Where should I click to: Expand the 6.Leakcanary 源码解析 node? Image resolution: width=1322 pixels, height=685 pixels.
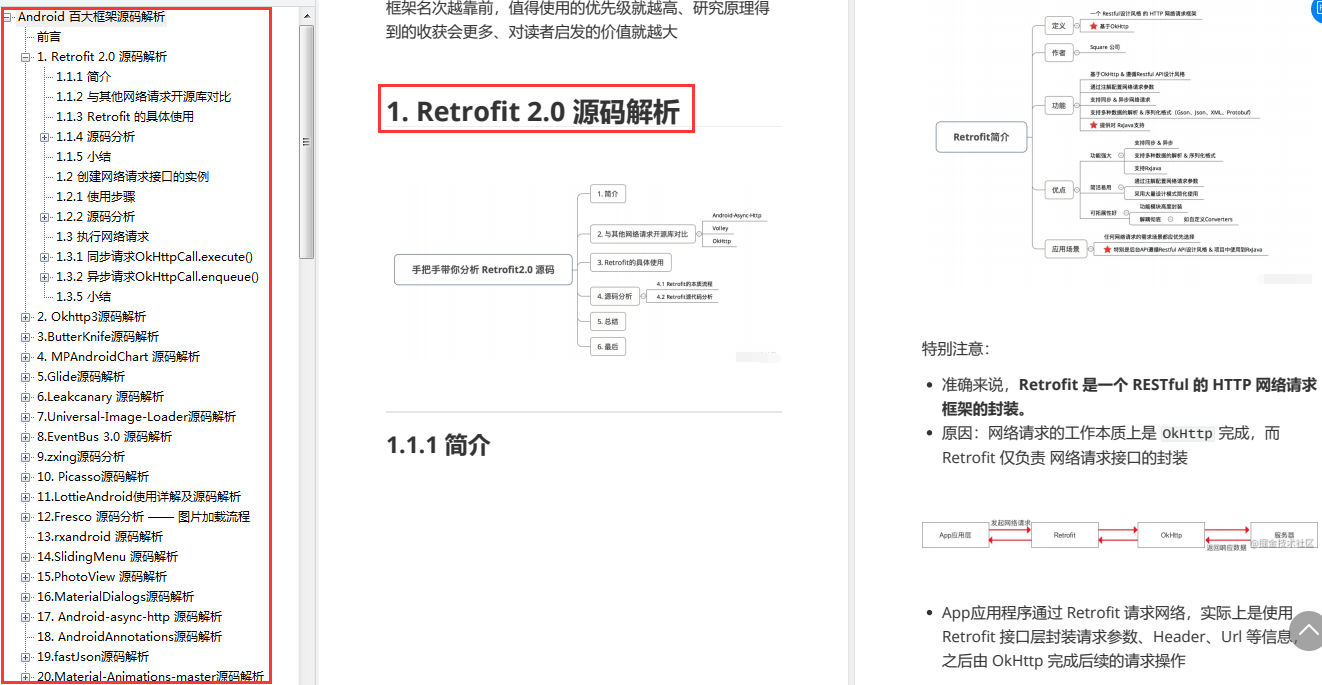coord(26,397)
